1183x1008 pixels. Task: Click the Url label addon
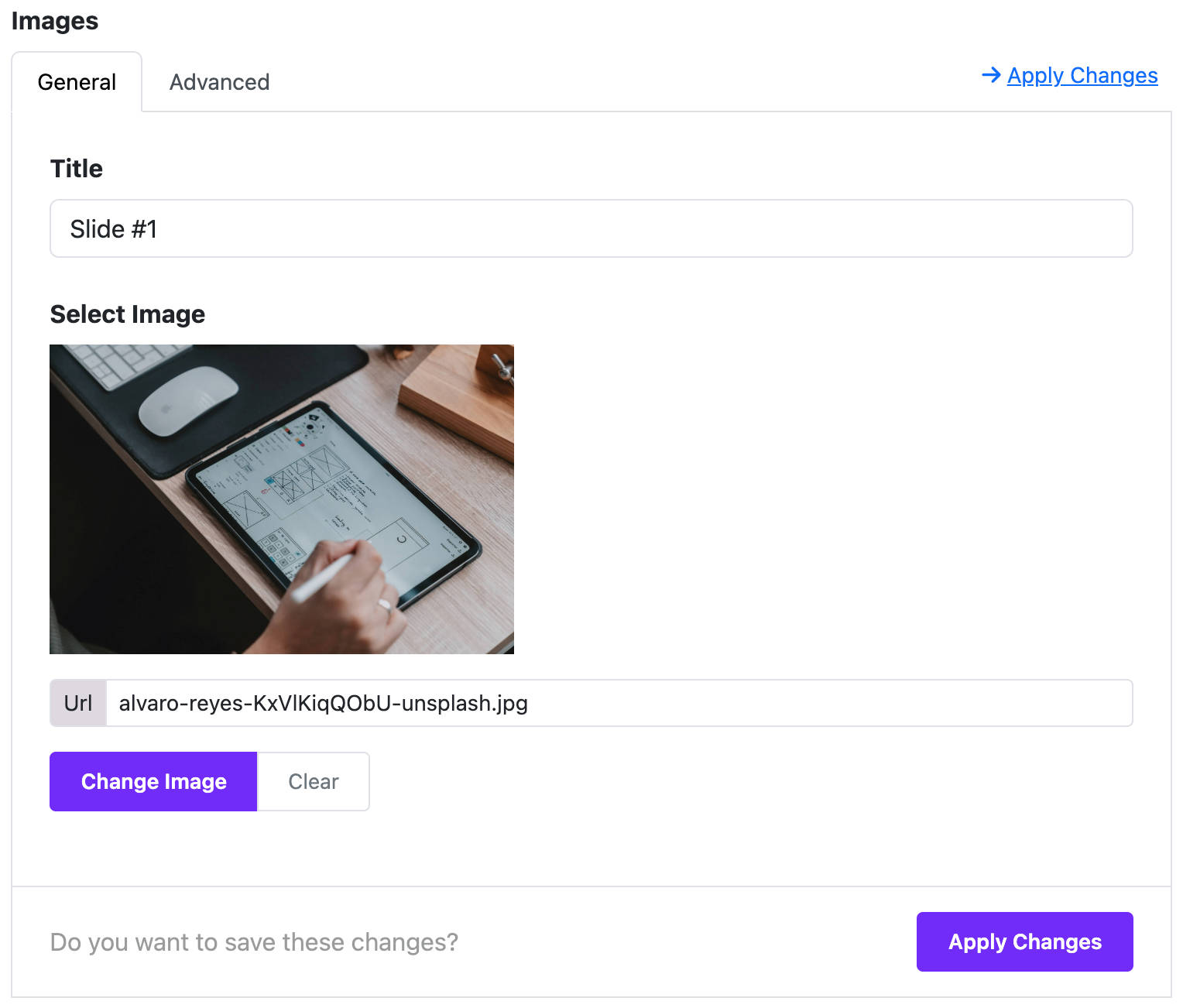[78, 703]
